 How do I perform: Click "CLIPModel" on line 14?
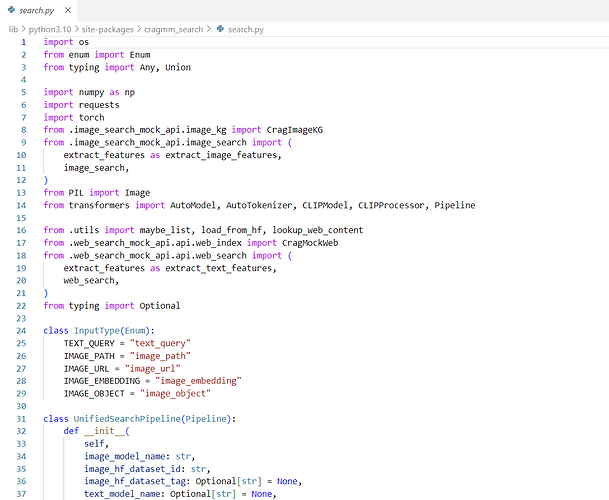tap(325, 205)
